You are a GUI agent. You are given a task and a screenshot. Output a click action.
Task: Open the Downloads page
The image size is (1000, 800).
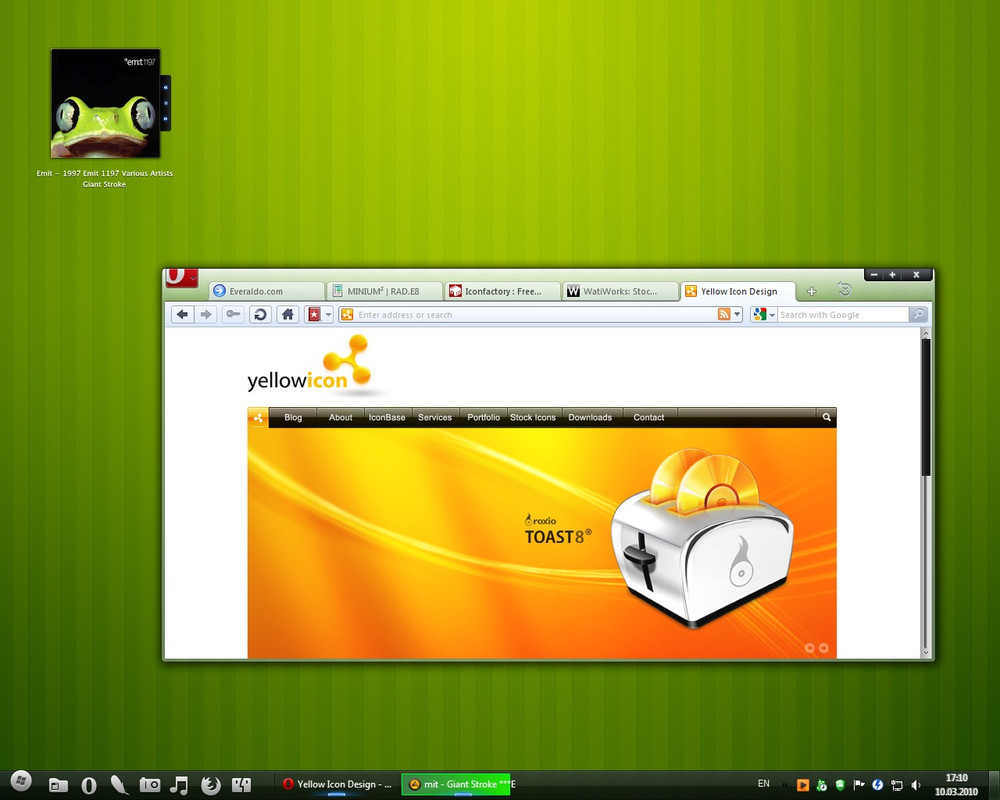point(591,418)
